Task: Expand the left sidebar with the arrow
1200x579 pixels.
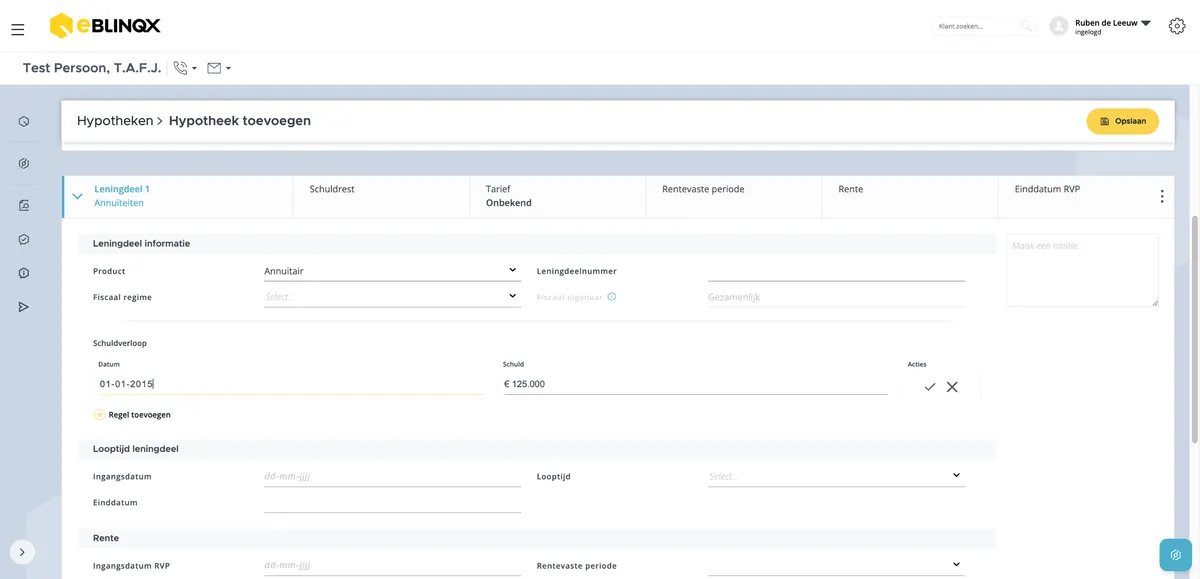Action: [22, 552]
